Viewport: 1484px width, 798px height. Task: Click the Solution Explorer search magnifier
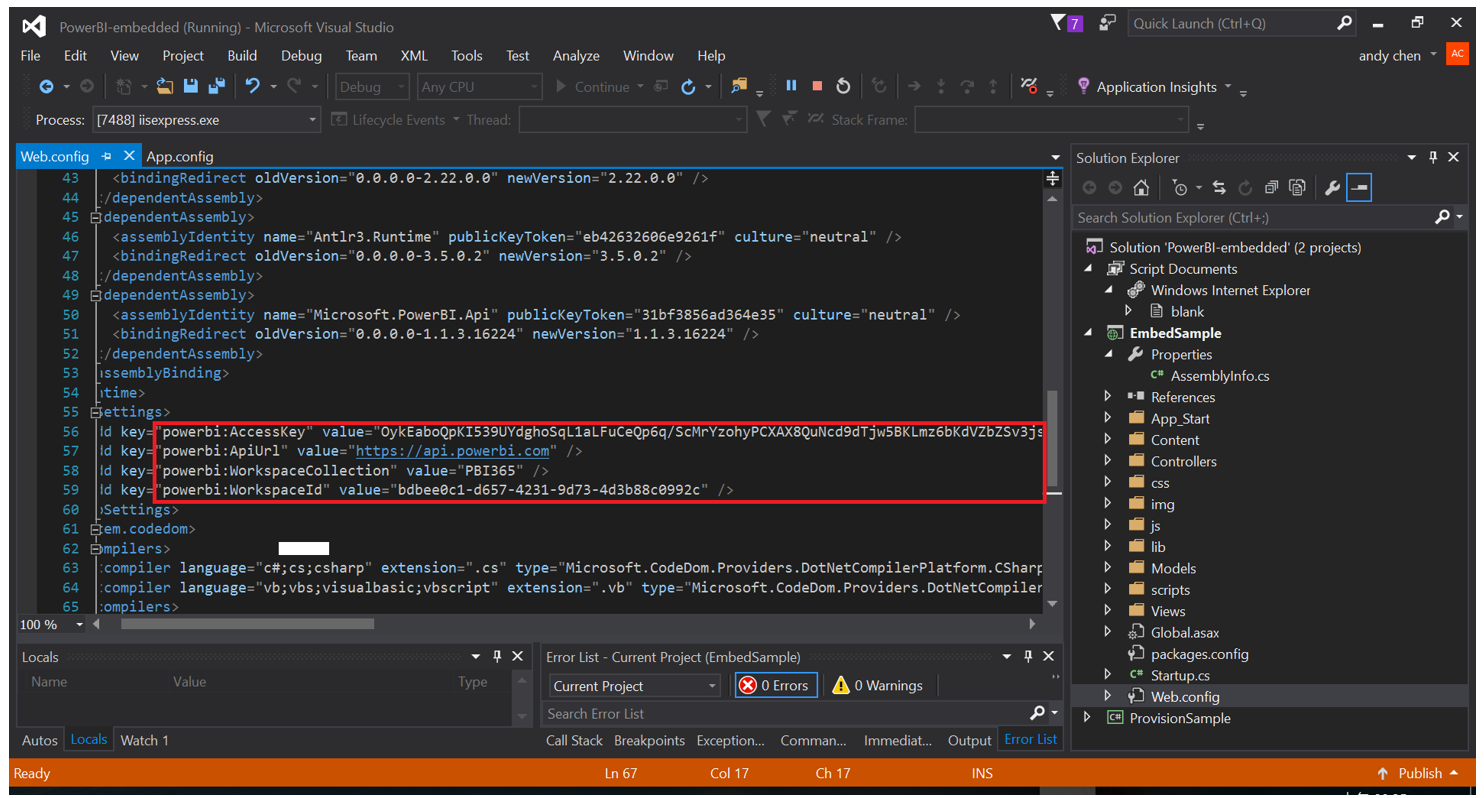[1442, 217]
